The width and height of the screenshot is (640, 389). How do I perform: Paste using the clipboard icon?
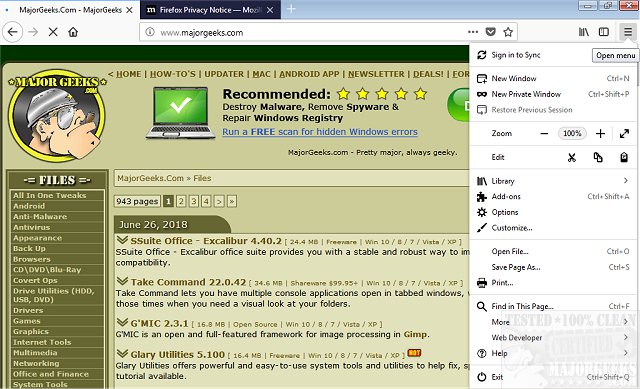click(624, 157)
